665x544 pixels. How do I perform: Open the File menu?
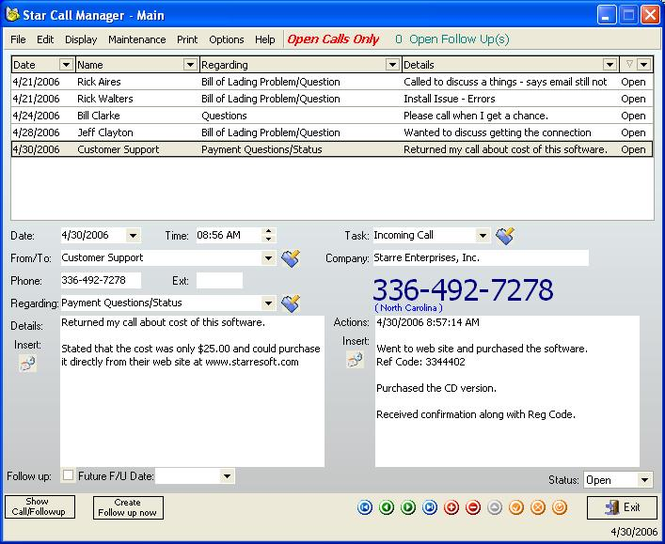click(18, 39)
